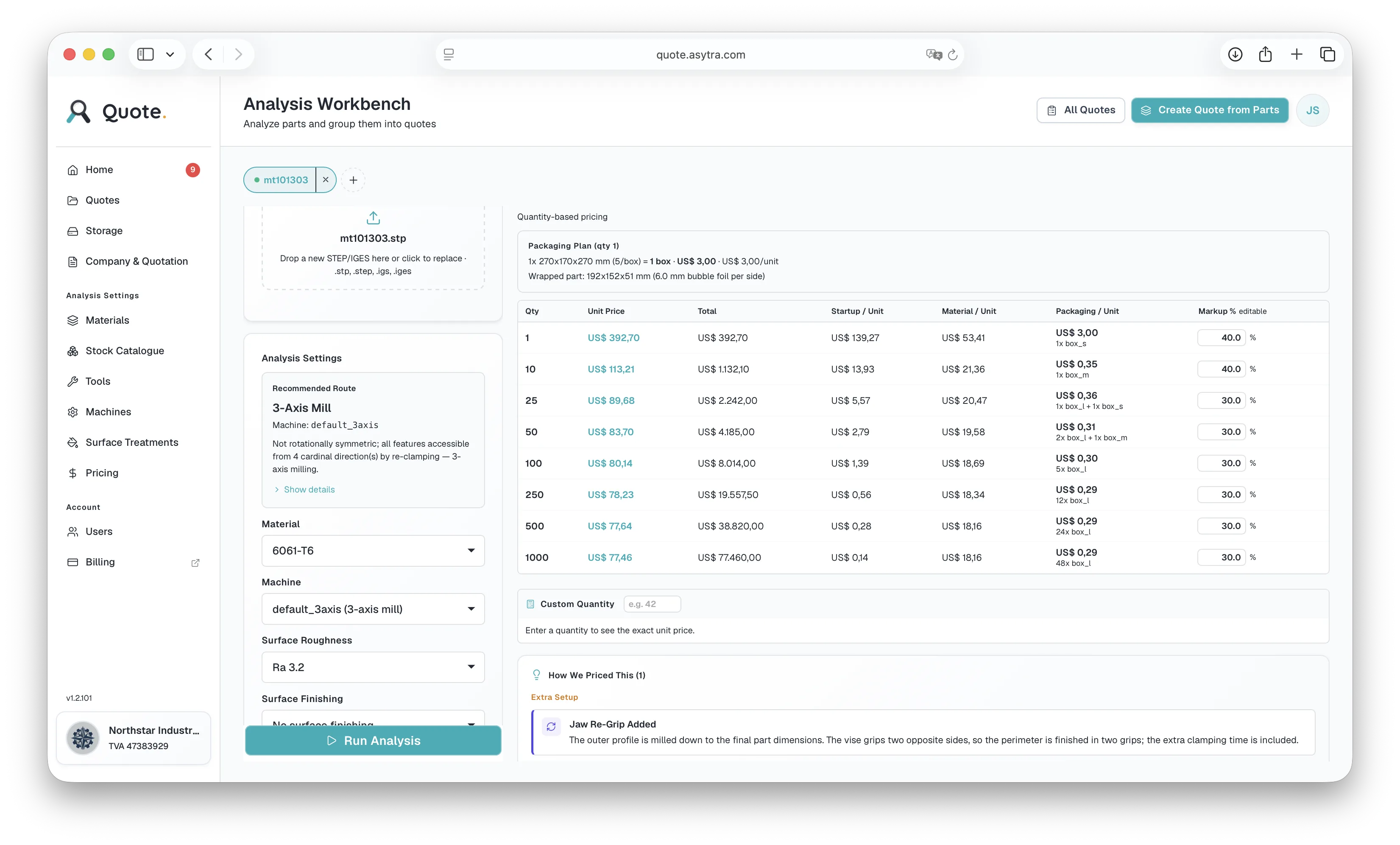The height and width of the screenshot is (845, 1400).
Task: Edit markup field for quantity 50
Action: click(1221, 431)
